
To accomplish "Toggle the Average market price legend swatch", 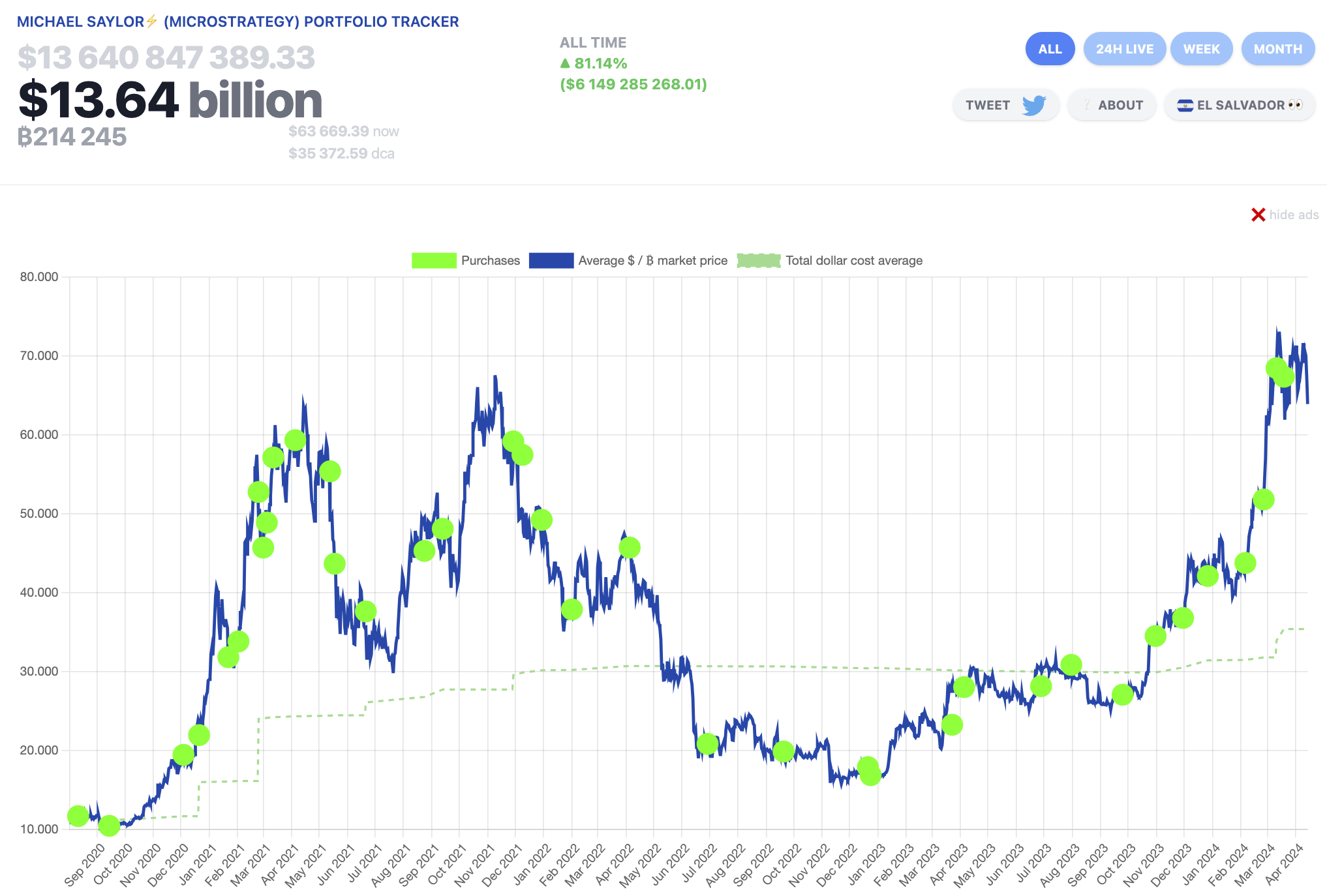I will click(x=551, y=260).
